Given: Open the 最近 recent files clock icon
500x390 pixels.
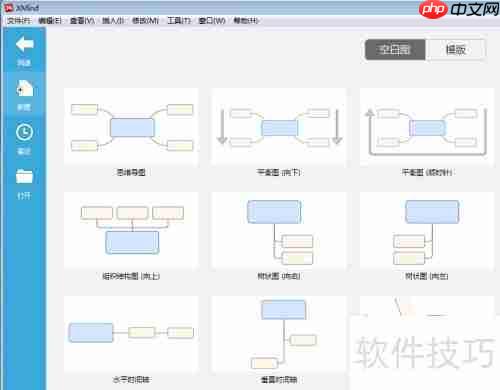Looking at the screenshot, I should tap(24, 132).
